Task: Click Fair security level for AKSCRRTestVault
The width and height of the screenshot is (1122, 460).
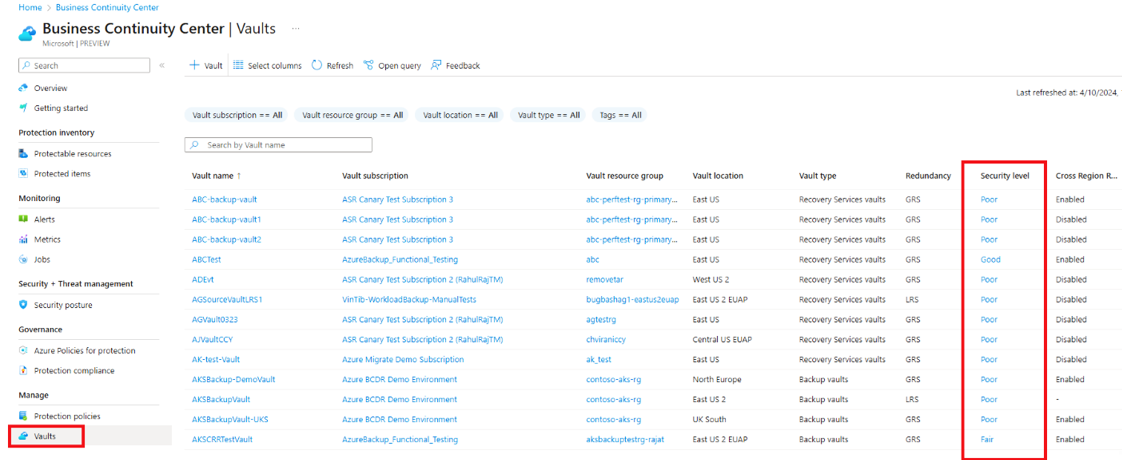Action: (x=987, y=439)
